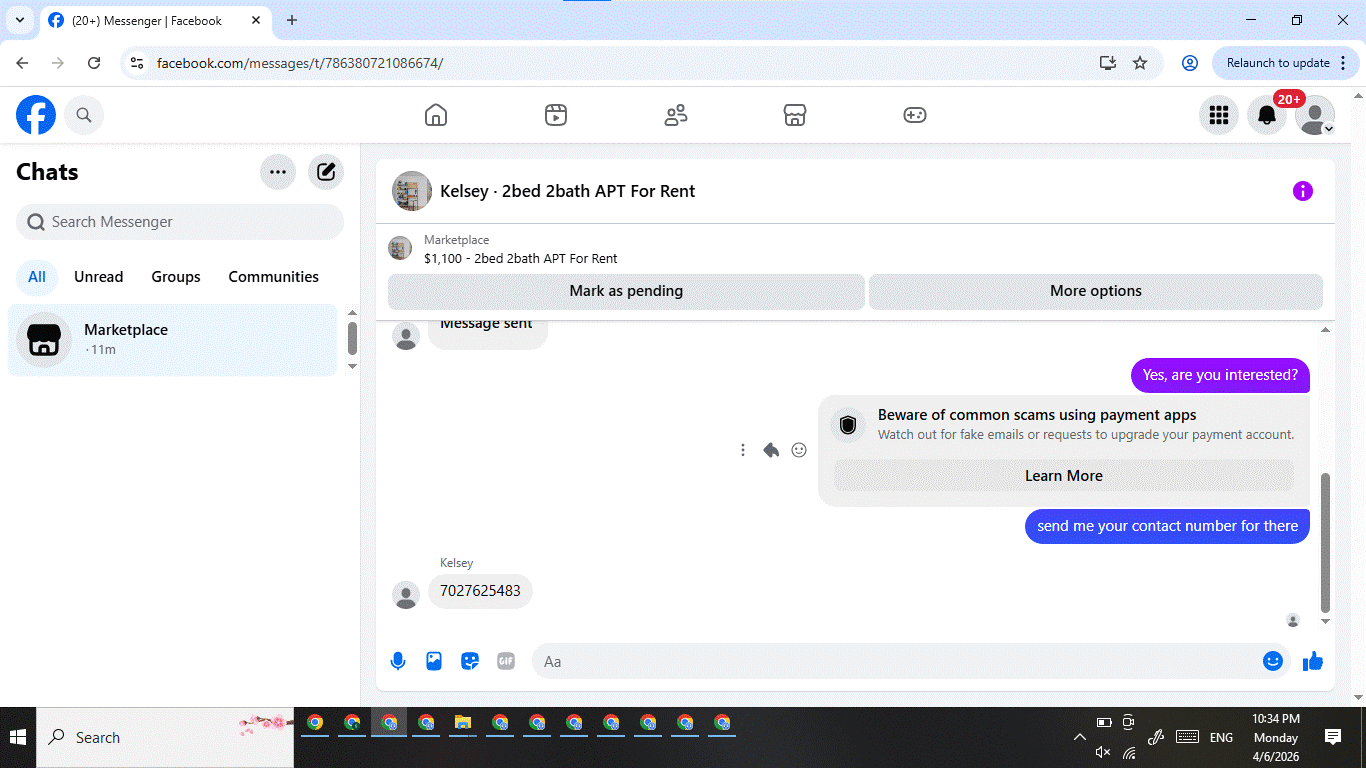Open File Explorer from the taskbar
This screenshot has height=768, width=1366.
pyautogui.click(x=463, y=723)
